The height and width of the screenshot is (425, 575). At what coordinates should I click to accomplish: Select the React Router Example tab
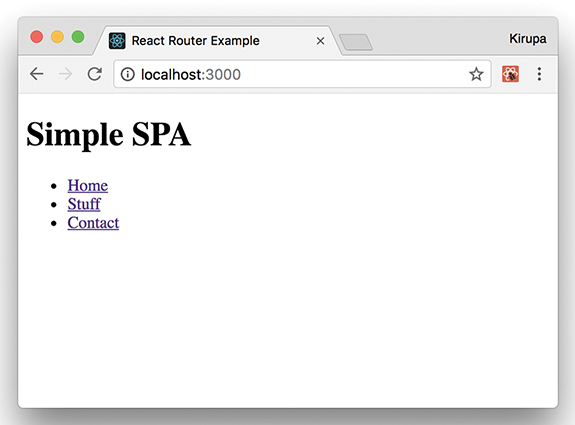pos(216,41)
